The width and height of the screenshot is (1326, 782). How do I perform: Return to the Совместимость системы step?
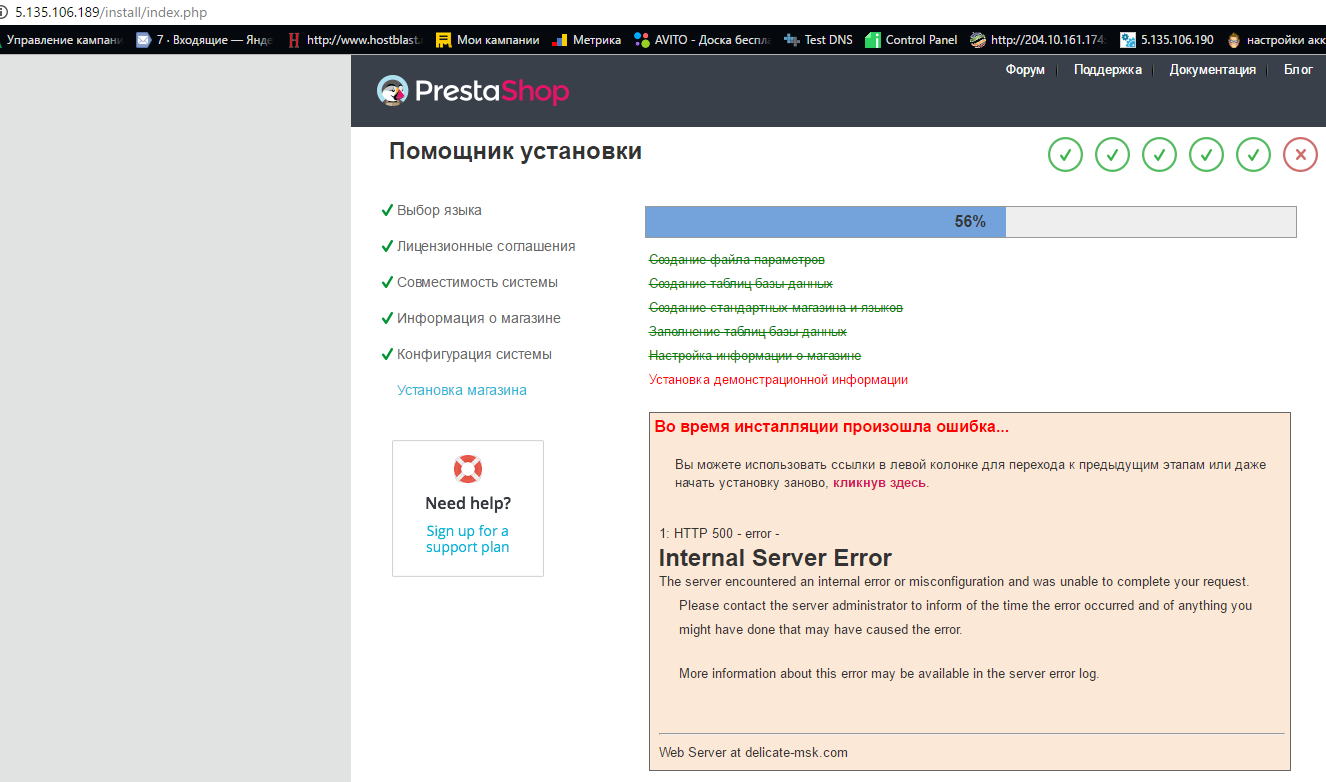point(477,282)
